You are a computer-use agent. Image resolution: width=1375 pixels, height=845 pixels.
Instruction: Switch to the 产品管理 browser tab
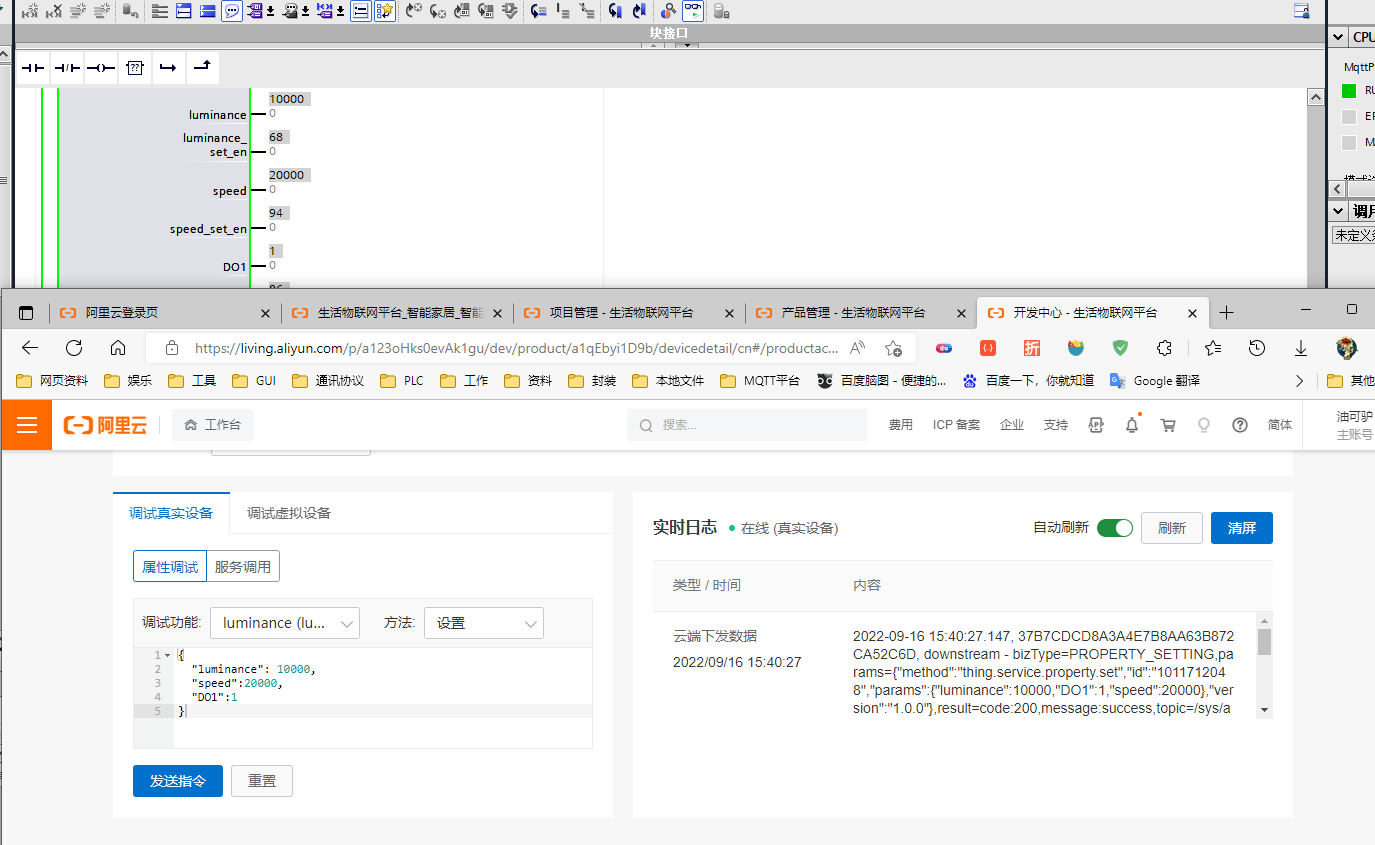tap(855, 312)
